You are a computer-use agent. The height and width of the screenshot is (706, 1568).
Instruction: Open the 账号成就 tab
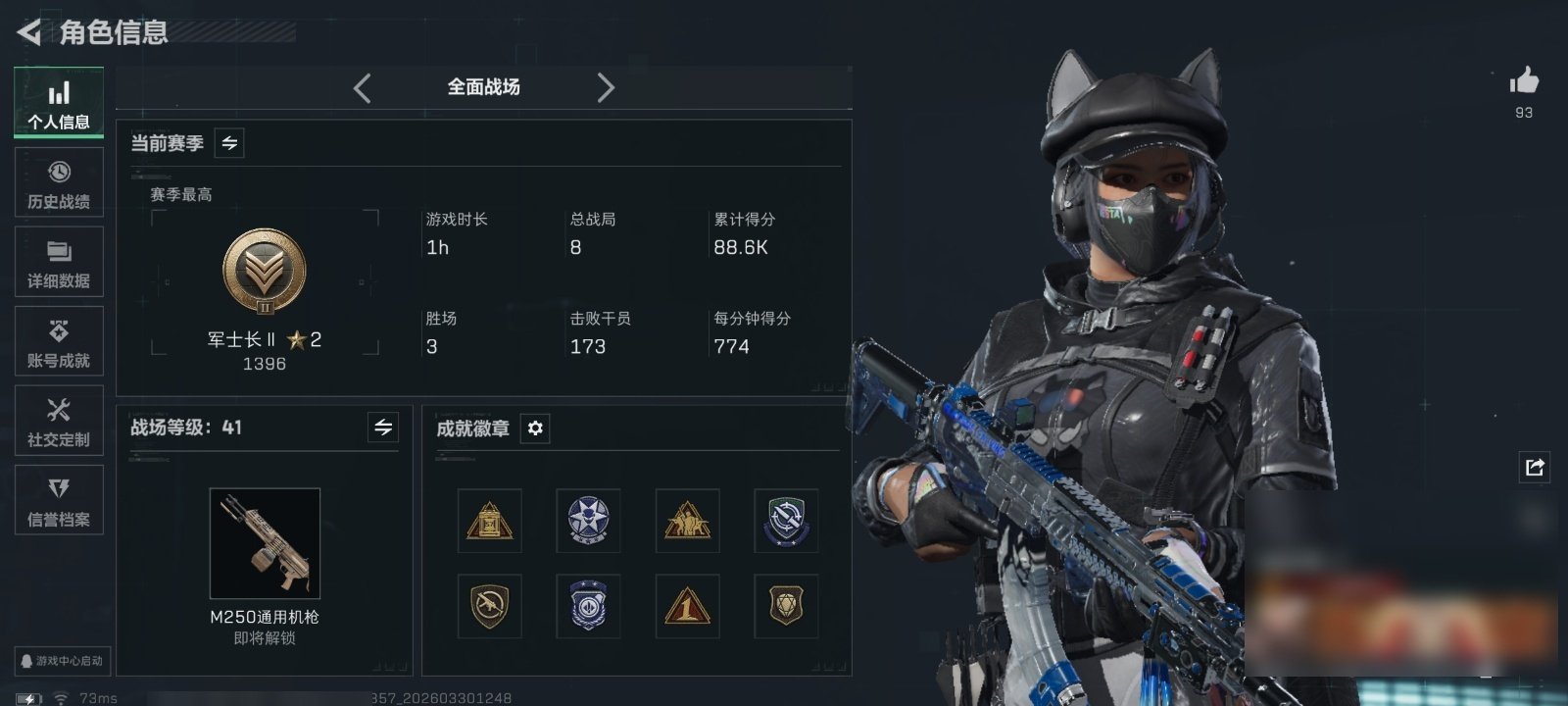59,341
